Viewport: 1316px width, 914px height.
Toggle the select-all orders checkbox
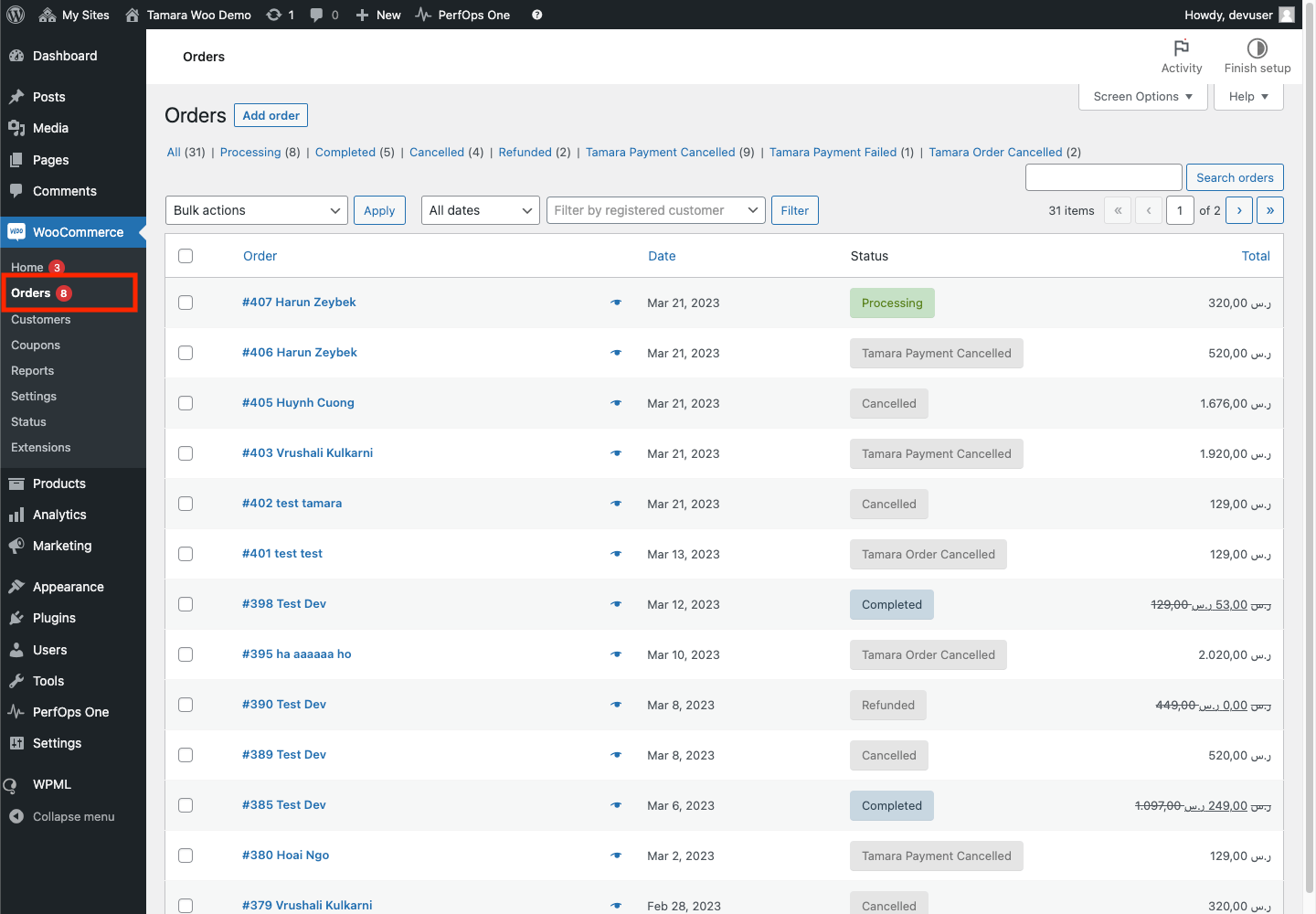pyautogui.click(x=186, y=256)
